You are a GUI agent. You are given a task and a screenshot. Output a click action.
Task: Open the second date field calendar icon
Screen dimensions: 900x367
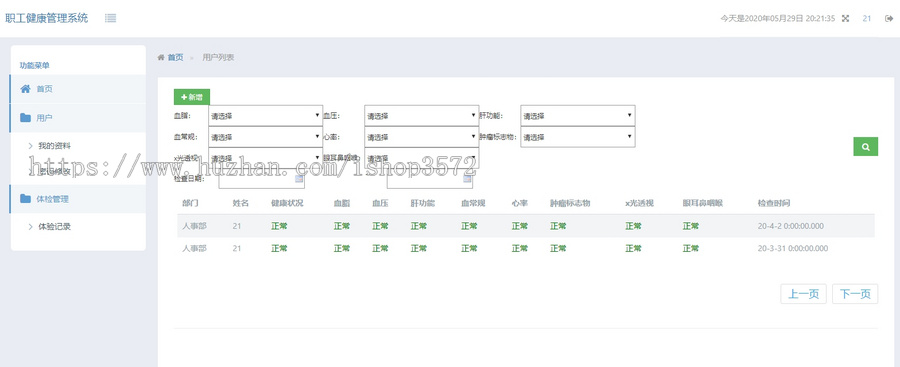coord(467,179)
